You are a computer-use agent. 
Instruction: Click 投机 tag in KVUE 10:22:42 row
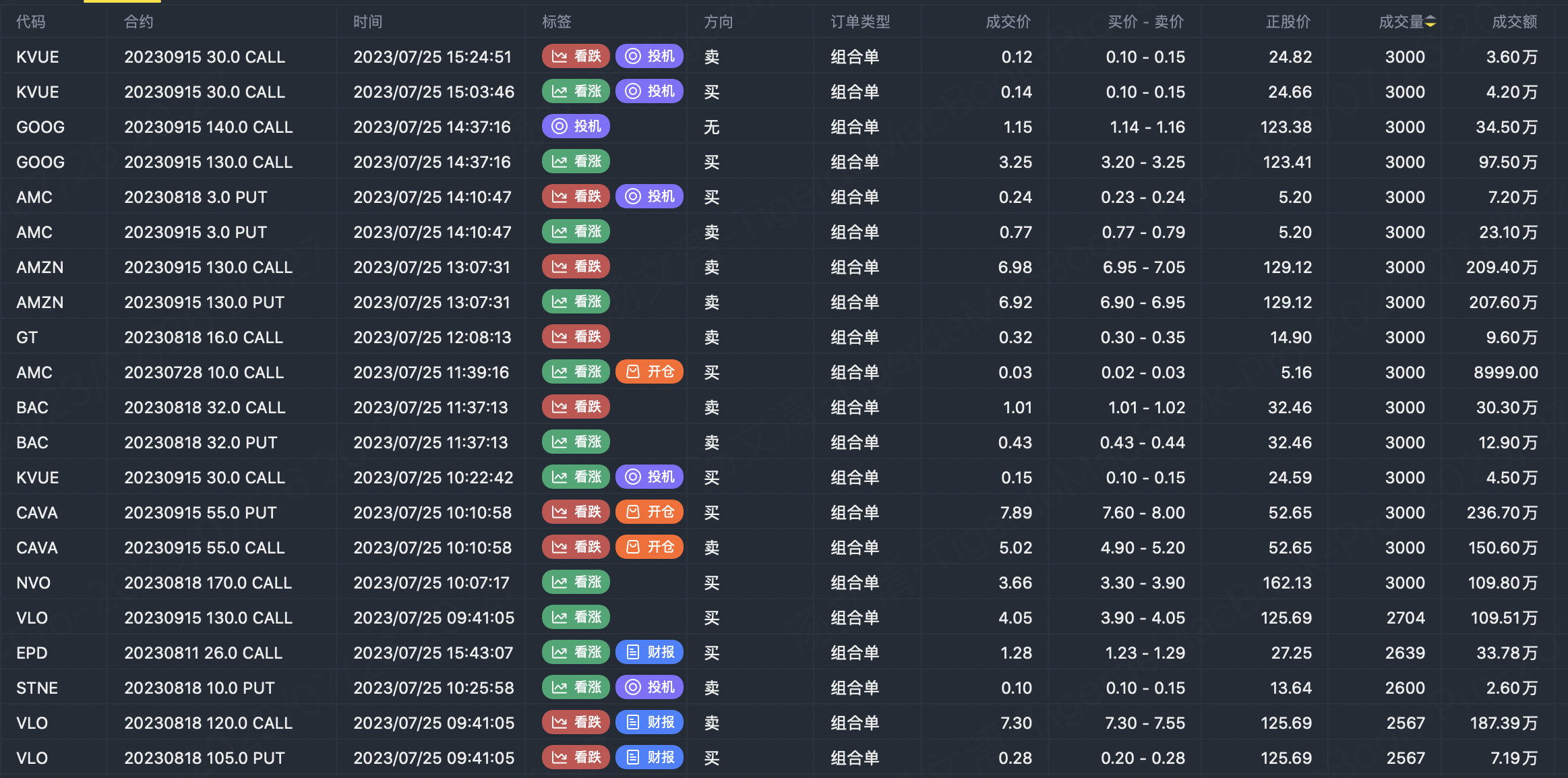pos(649,477)
